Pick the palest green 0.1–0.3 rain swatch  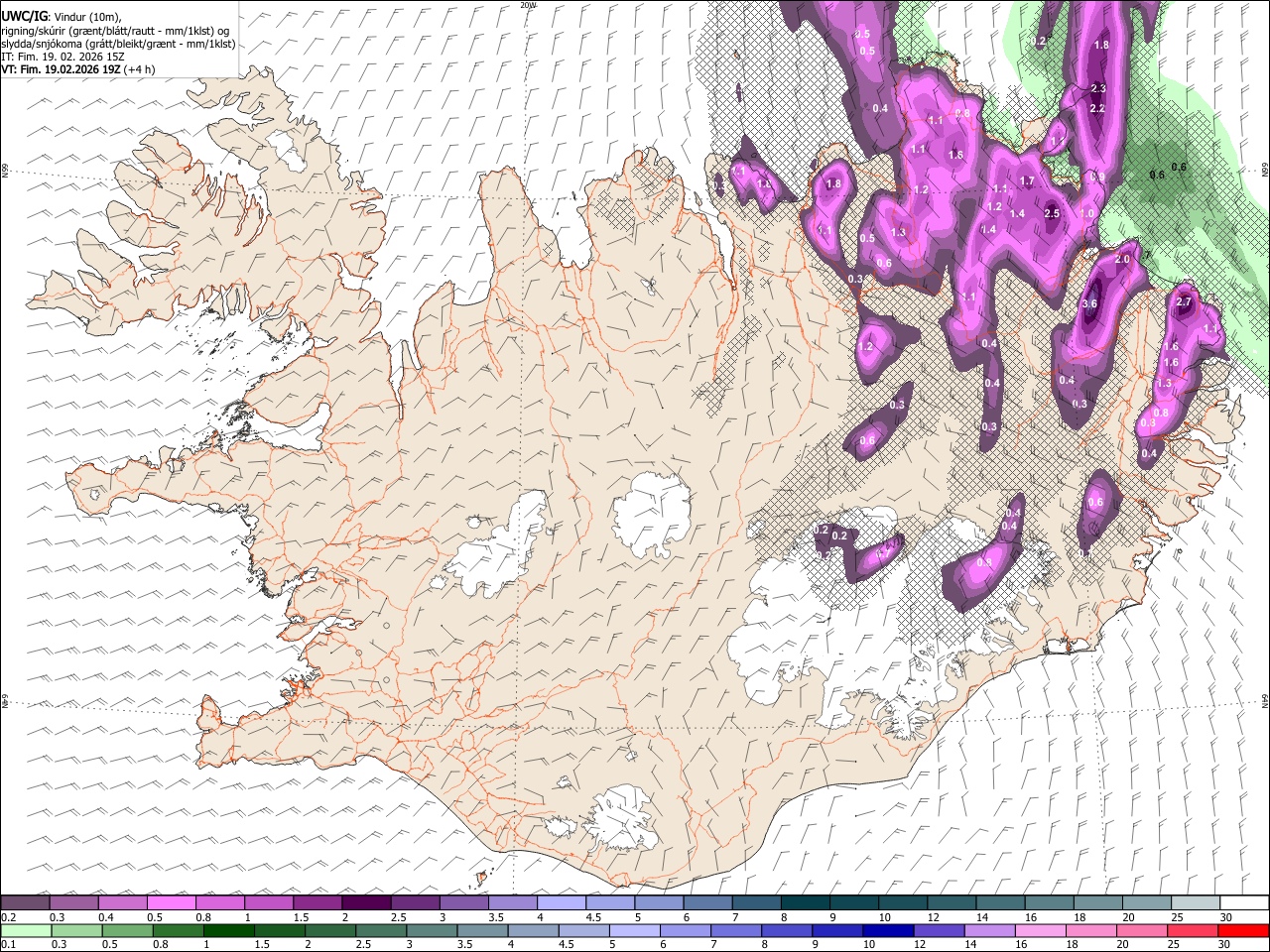(x=25, y=931)
